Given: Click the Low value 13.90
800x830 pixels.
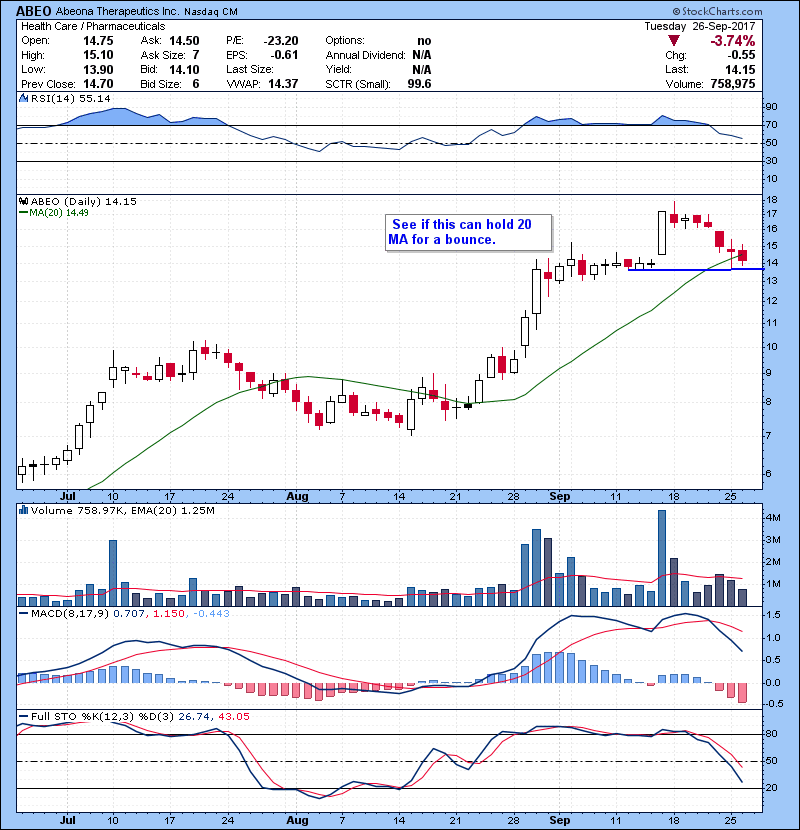Looking at the screenshot, I should tap(98, 69).
